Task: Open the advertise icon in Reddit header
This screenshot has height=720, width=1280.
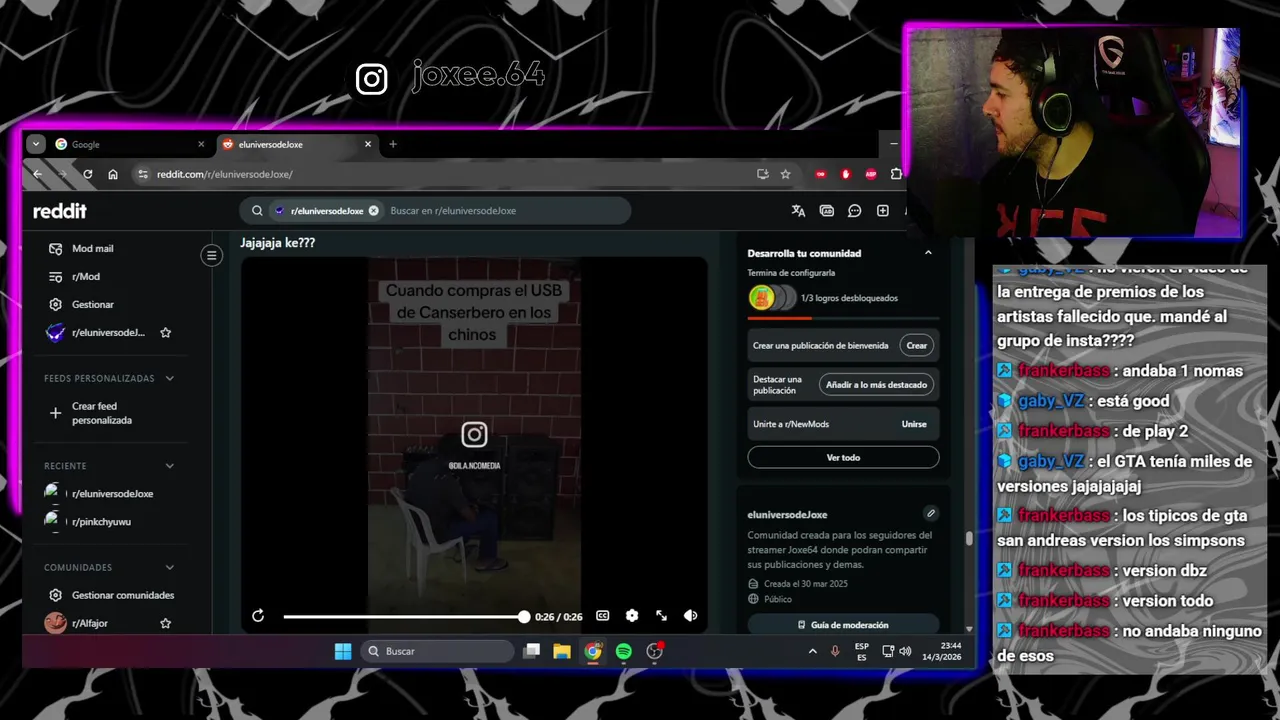Action: pos(827,211)
